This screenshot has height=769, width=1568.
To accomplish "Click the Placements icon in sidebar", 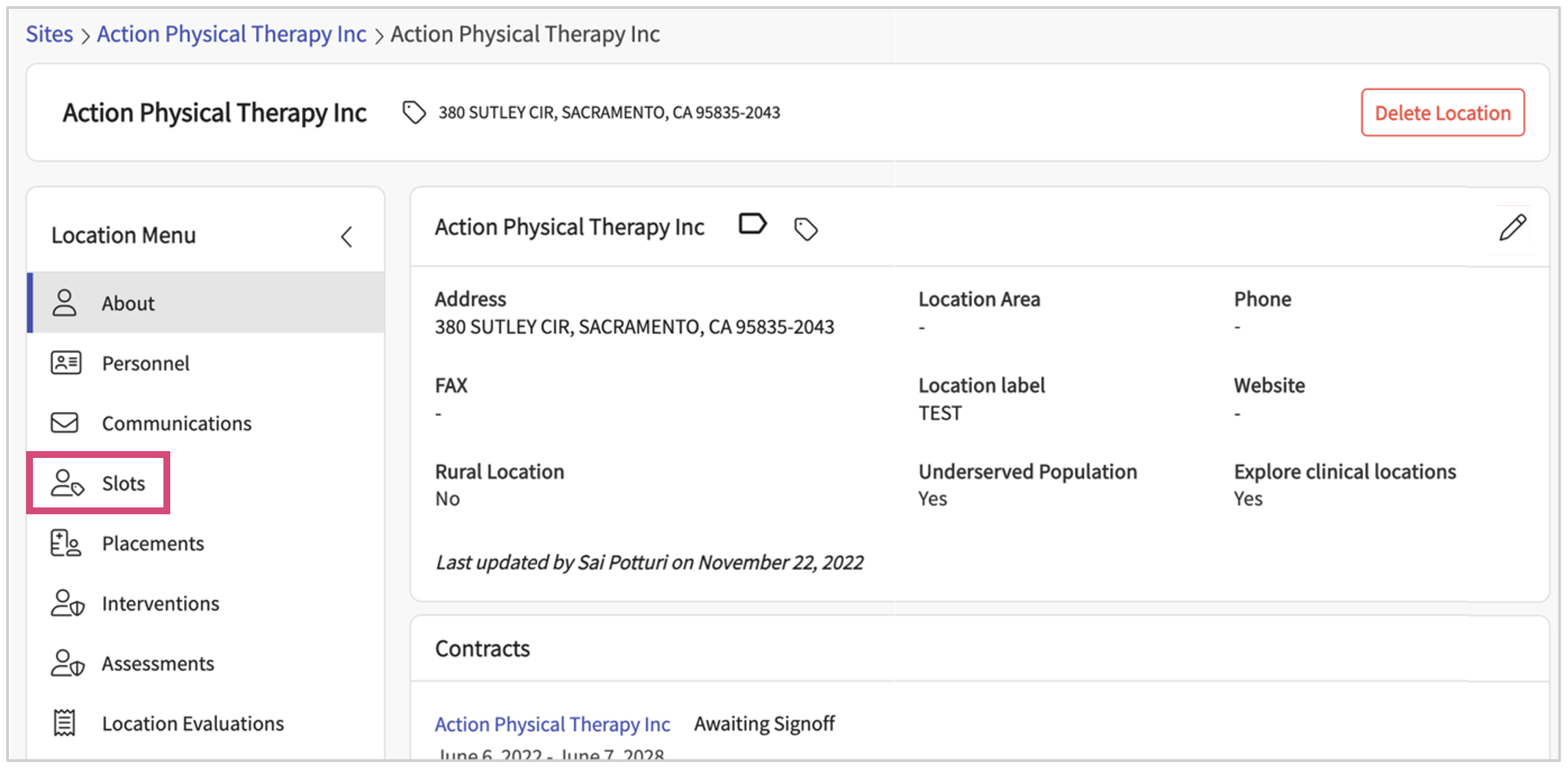I will point(66,543).
